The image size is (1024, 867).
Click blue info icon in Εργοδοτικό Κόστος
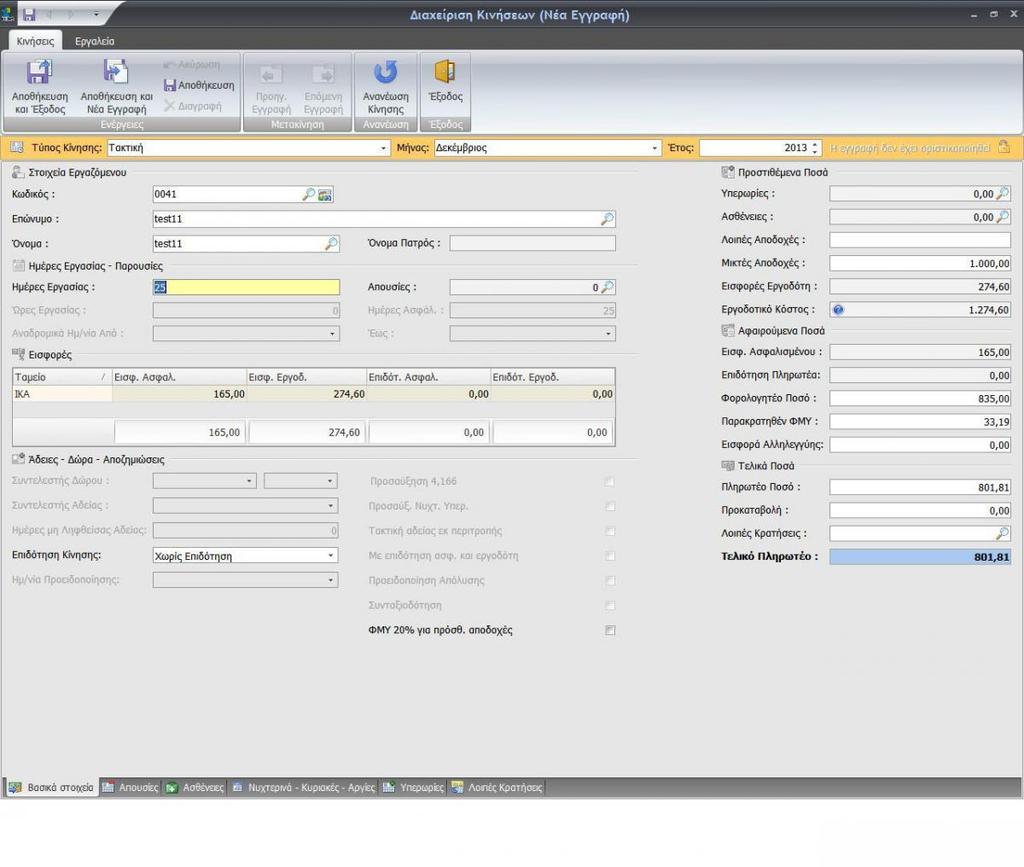pos(838,309)
